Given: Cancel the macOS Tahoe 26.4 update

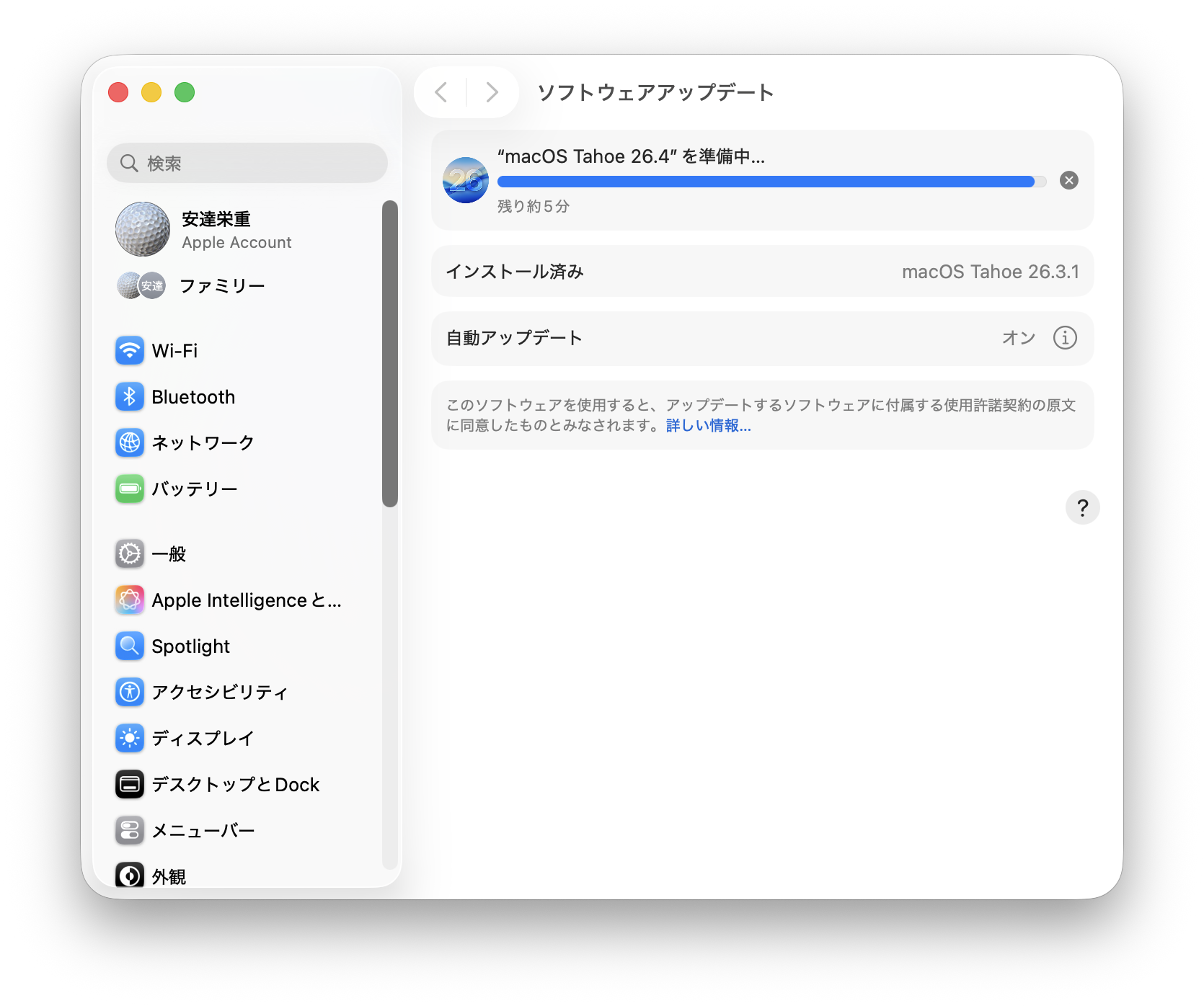Looking at the screenshot, I should 1068,181.
